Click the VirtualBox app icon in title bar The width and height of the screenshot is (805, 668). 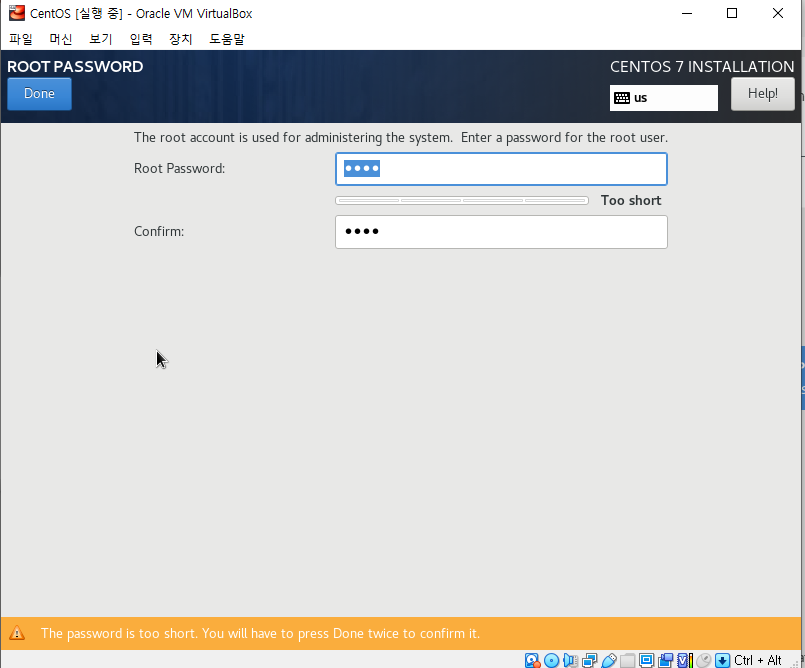click(x=16, y=13)
